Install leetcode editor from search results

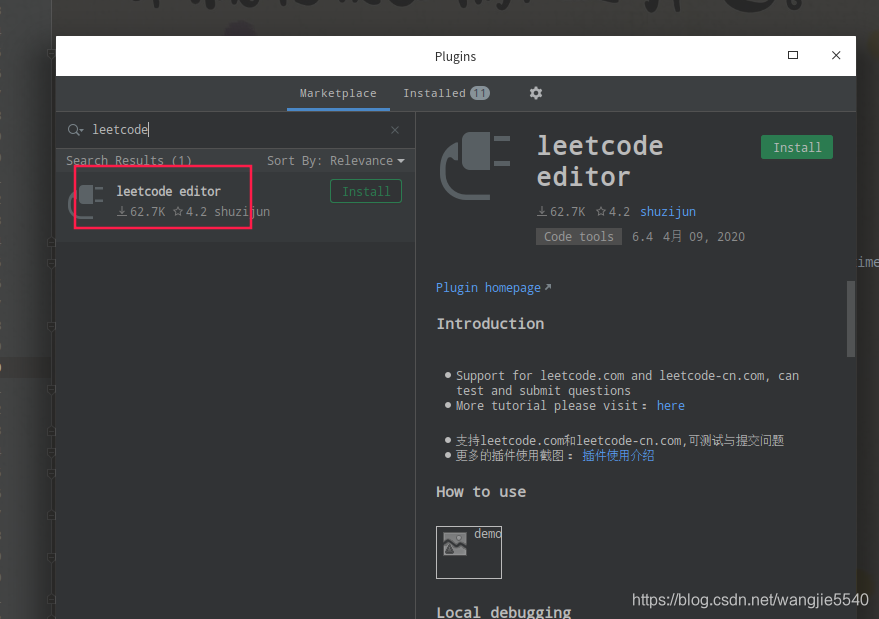point(366,191)
